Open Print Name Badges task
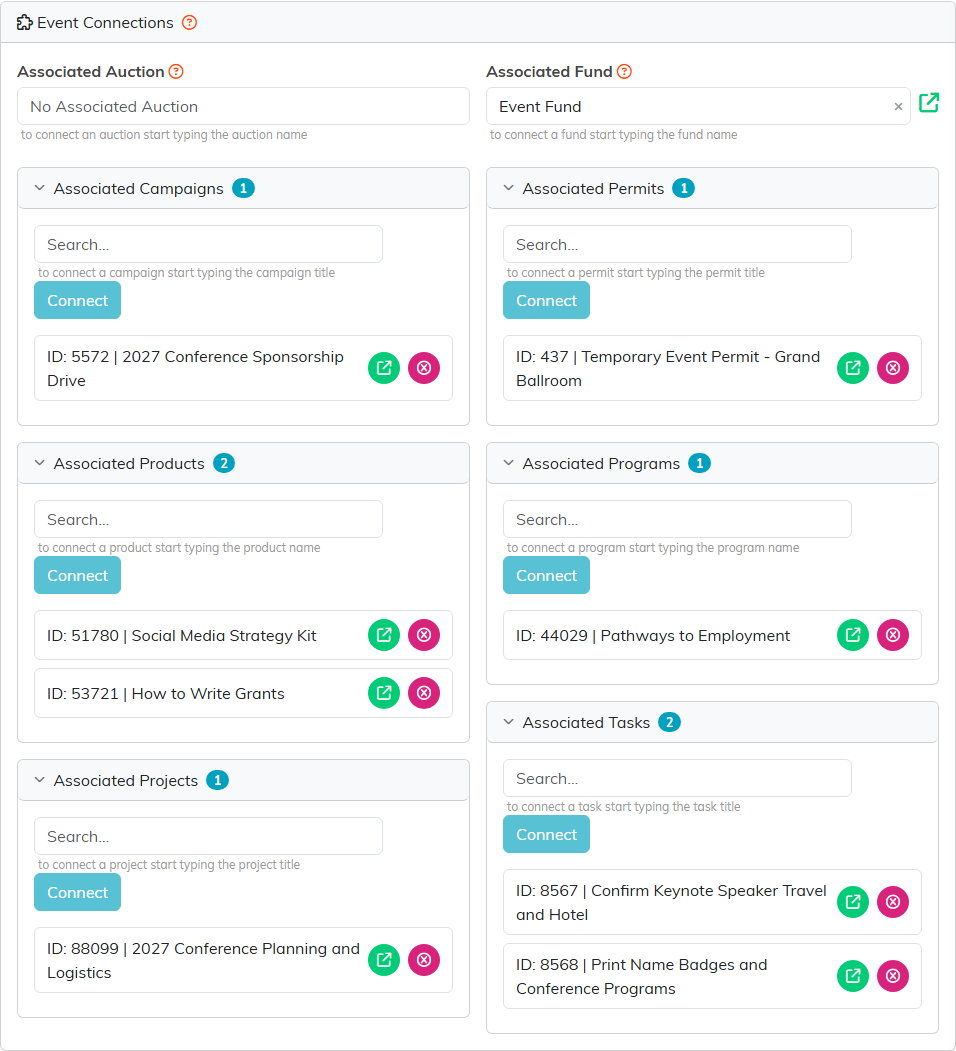956x1051 pixels. tap(853, 976)
